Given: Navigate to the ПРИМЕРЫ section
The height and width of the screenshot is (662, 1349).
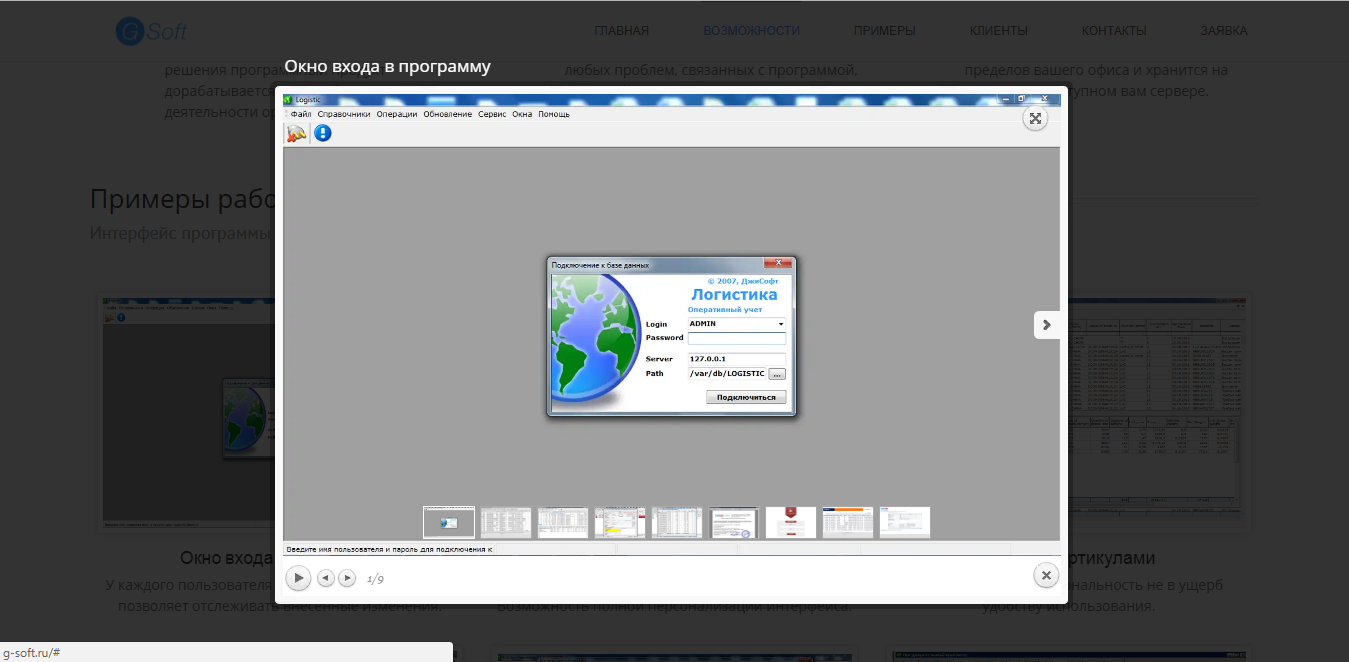Looking at the screenshot, I should (884, 31).
